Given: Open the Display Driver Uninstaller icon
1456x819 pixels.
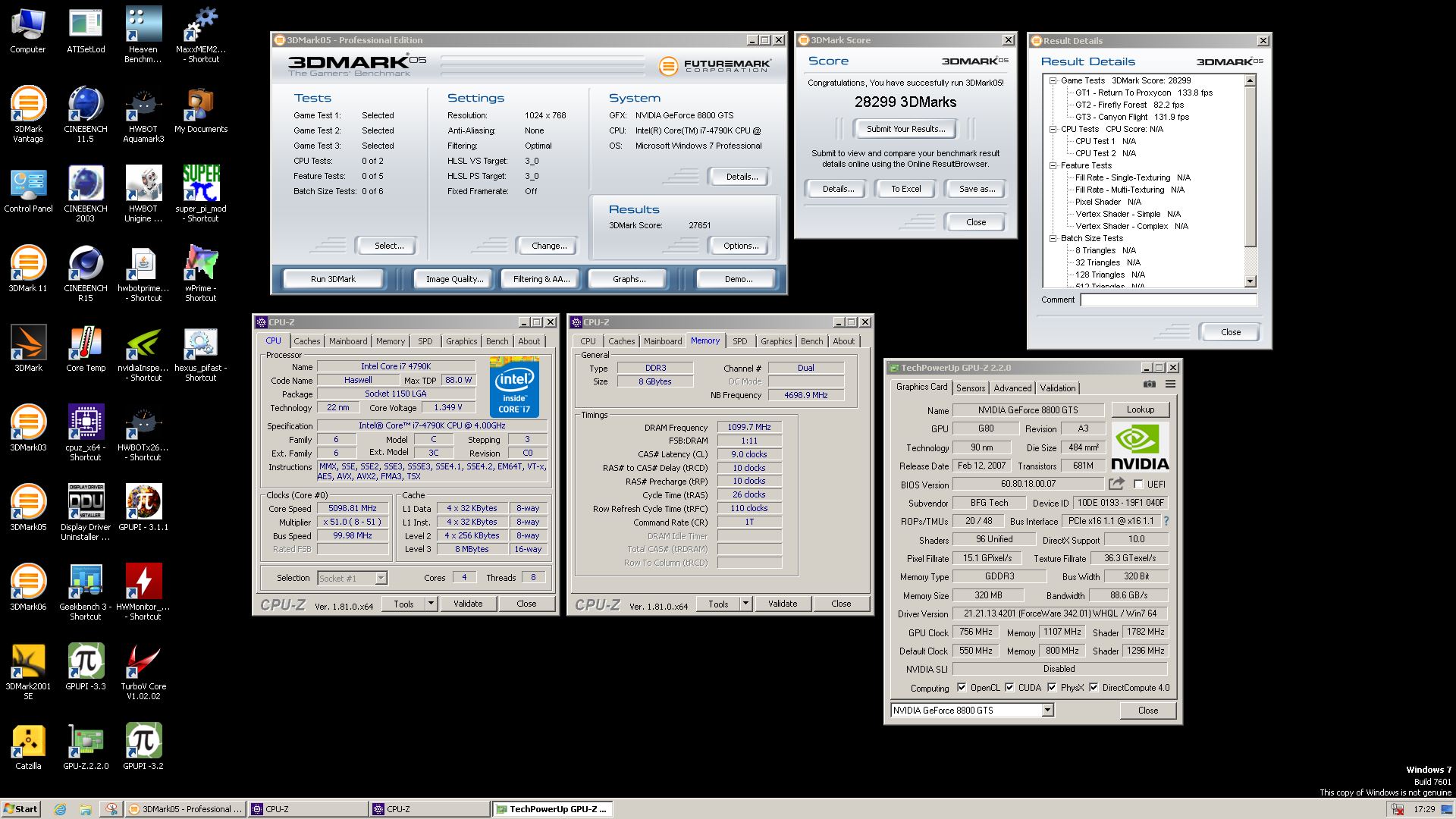Looking at the screenshot, I should (x=86, y=512).
